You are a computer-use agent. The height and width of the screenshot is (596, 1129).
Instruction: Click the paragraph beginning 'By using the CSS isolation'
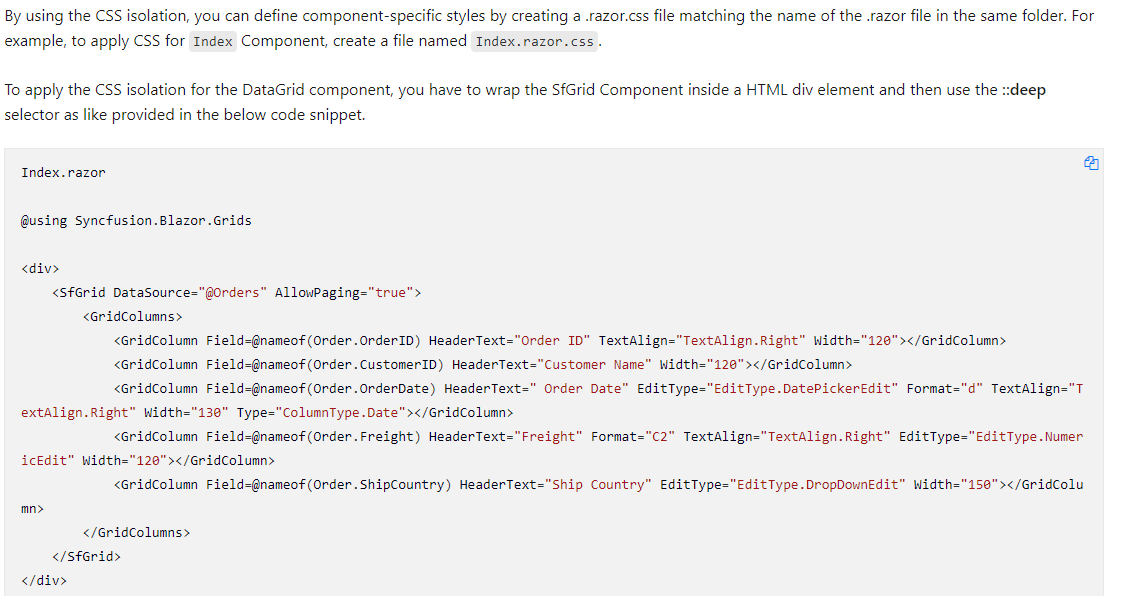click(x=549, y=28)
